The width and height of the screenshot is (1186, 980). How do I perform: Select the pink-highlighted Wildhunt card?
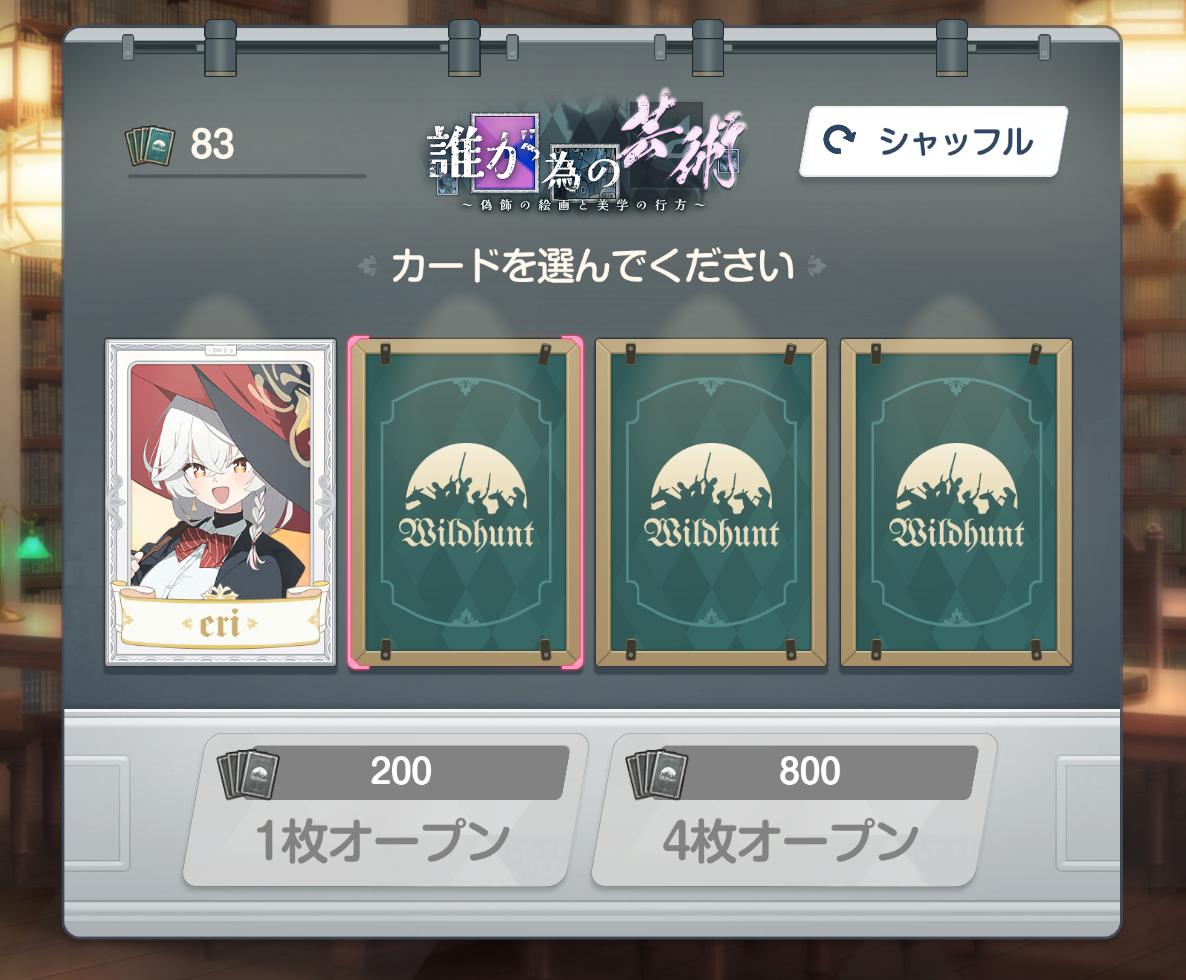465,503
